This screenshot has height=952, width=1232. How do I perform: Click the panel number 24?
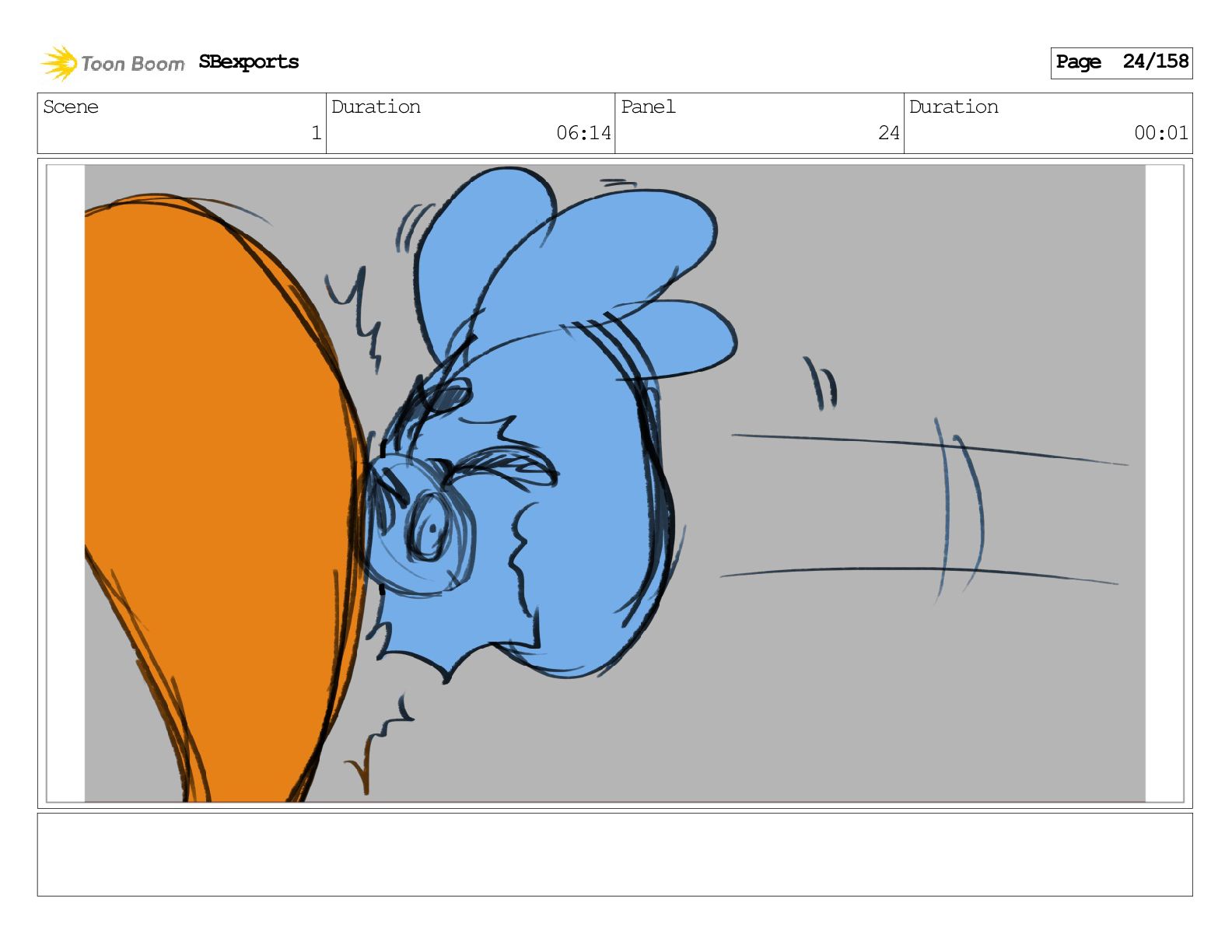coord(889,133)
